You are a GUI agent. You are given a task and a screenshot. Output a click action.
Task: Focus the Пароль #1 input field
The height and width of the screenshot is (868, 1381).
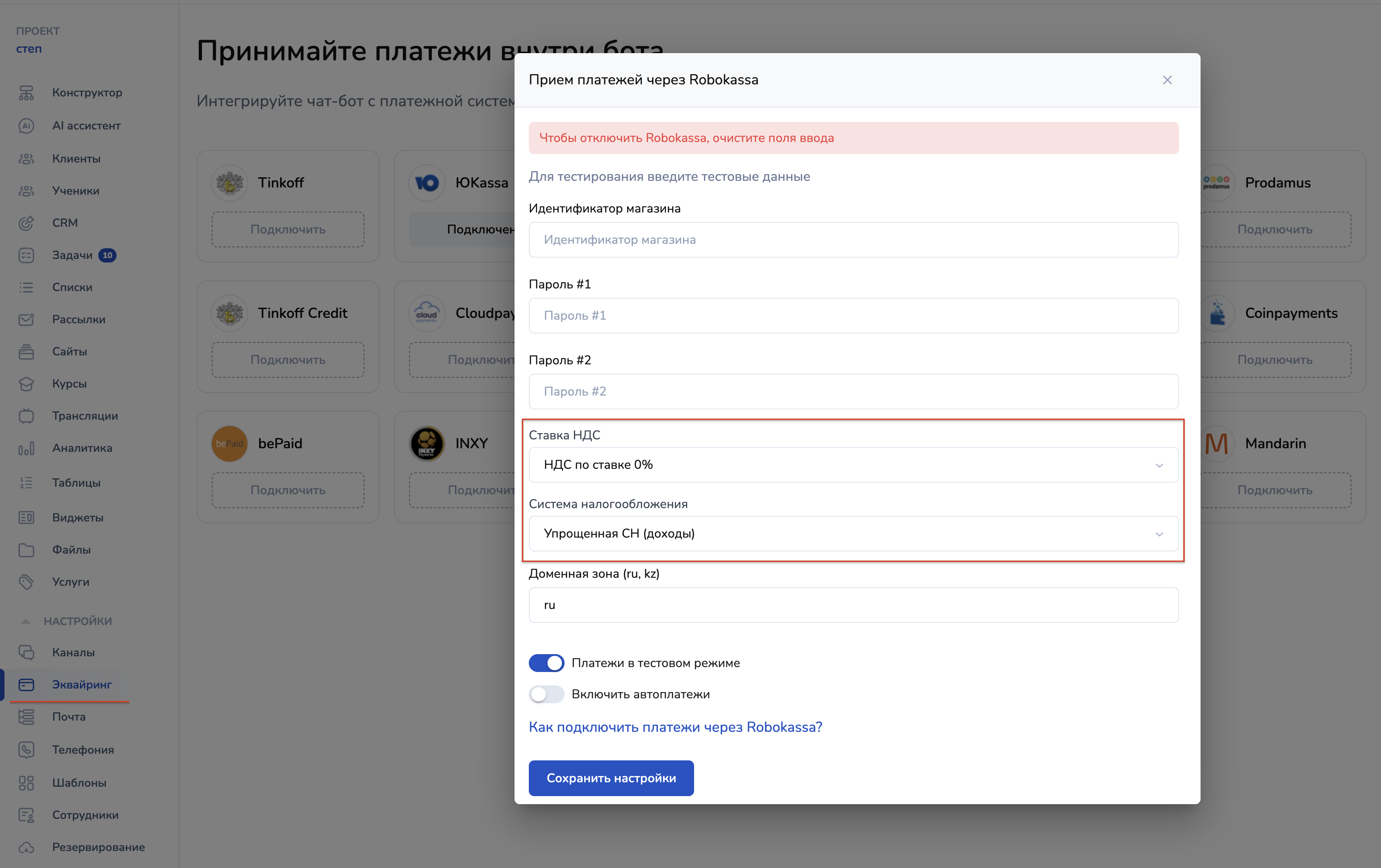click(x=853, y=315)
